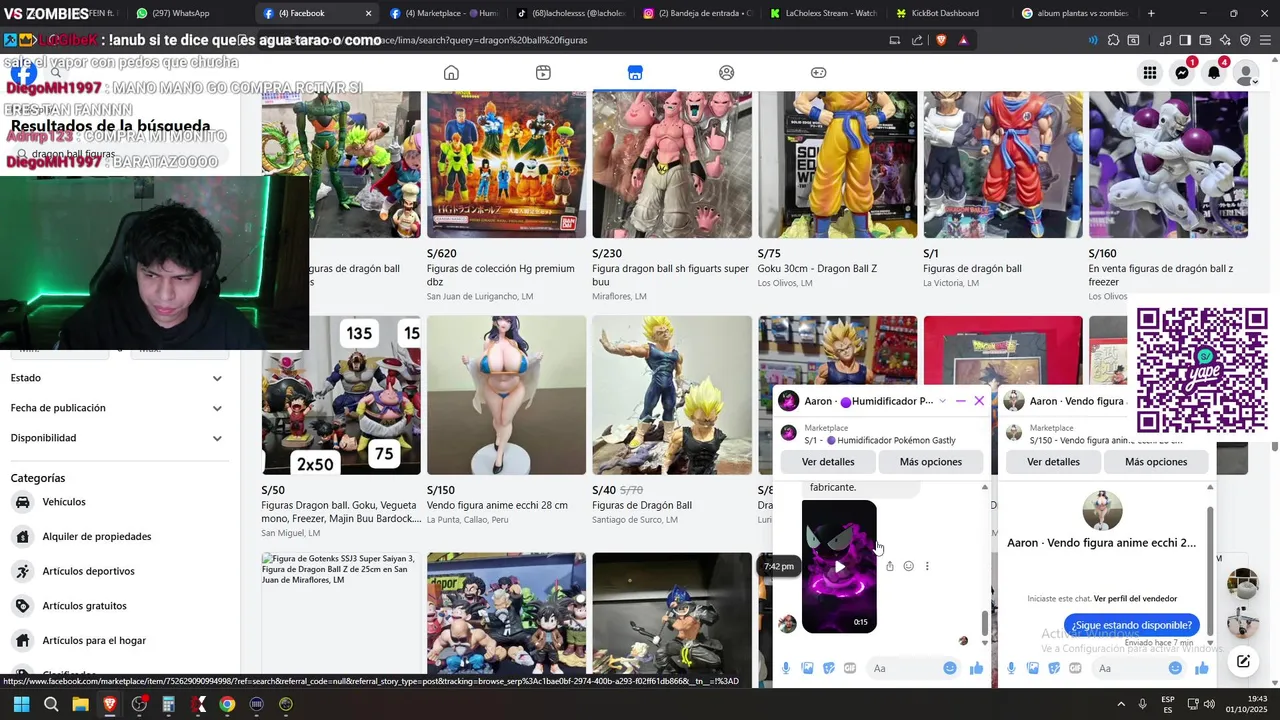
Task: Open Google Chrome from the taskbar
Action: pyautogui.click(x=227, y=704)
